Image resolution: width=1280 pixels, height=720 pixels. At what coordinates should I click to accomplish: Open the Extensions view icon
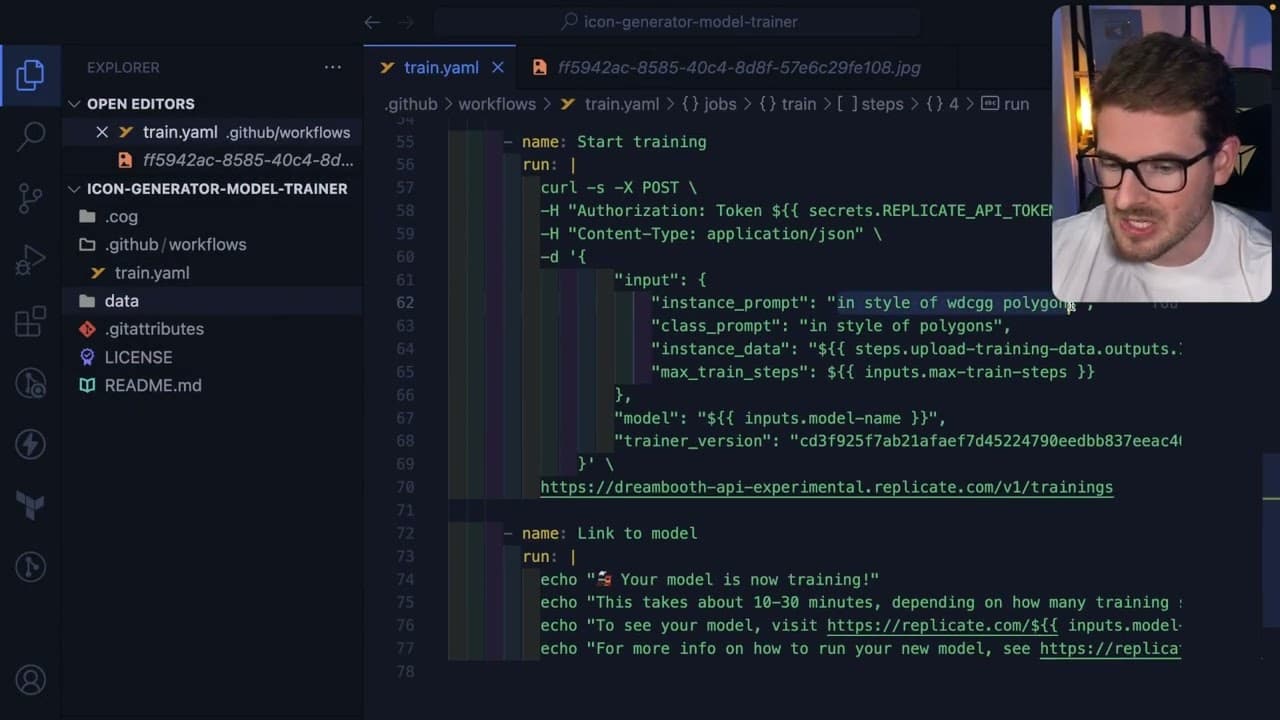tap(30, 321)
